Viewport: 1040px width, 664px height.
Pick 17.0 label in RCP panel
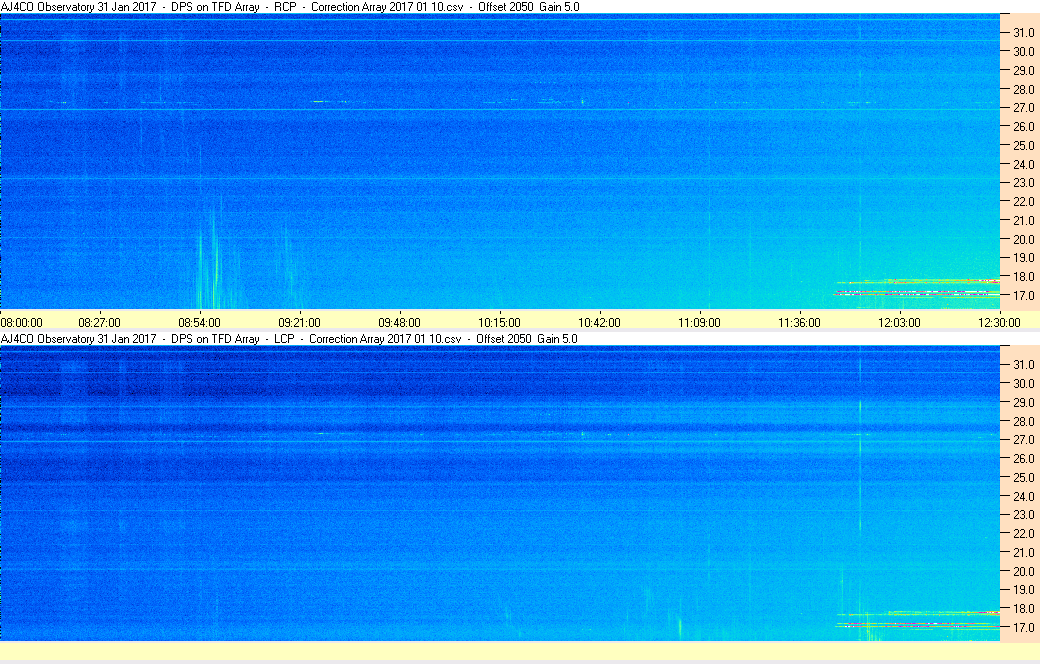(x=1023, y=295)
